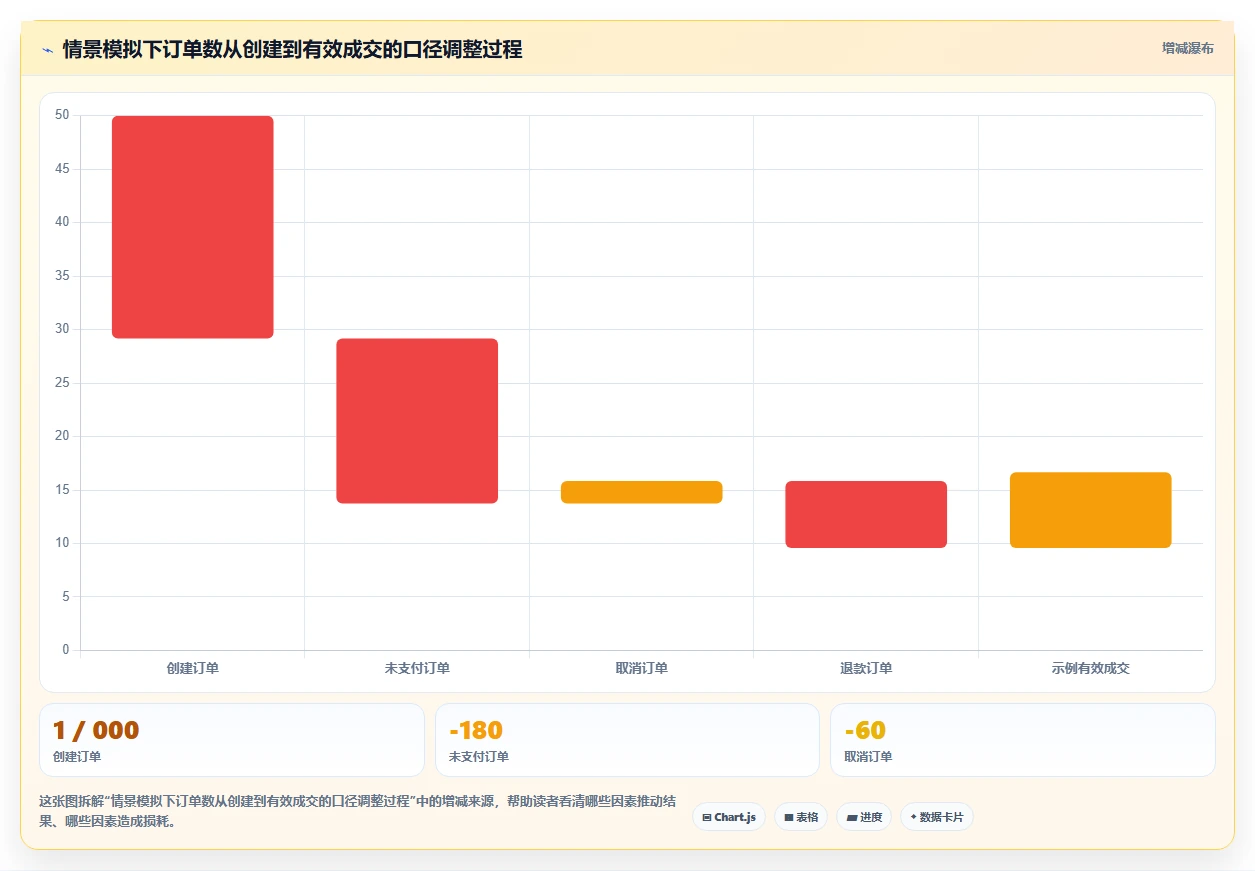Click the red 退款订单 waterfall bar

point(866,514)
